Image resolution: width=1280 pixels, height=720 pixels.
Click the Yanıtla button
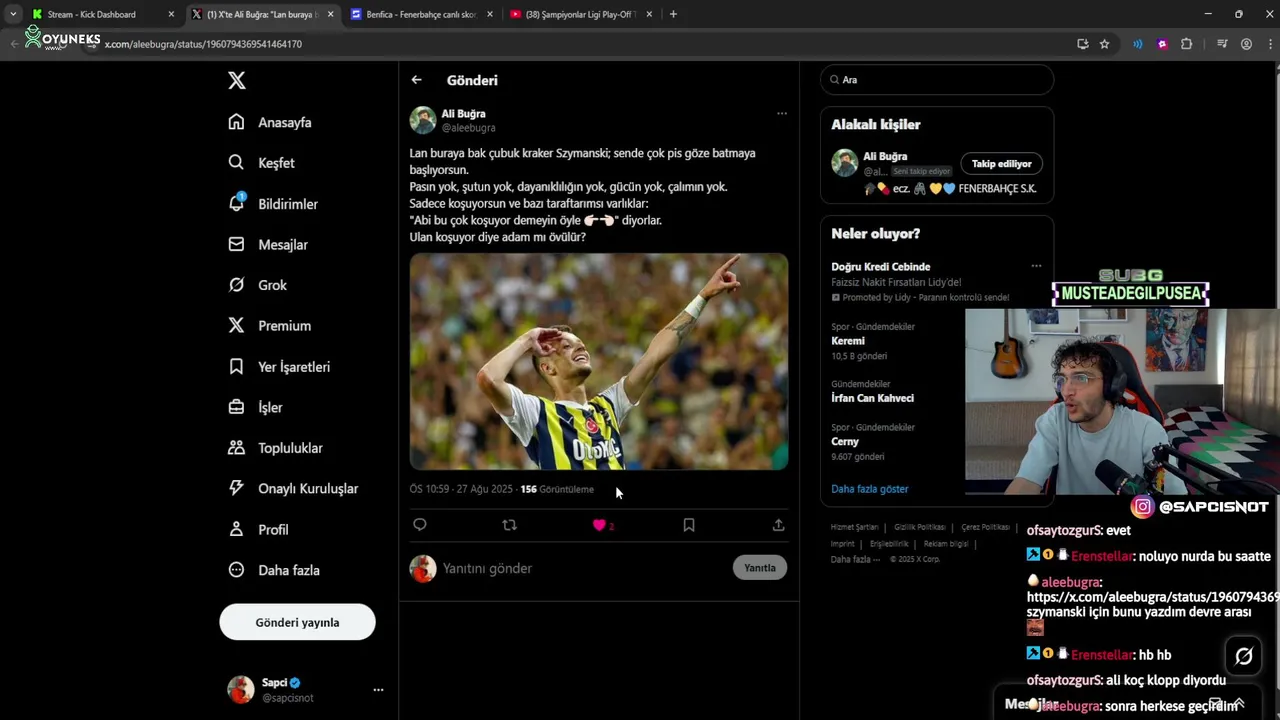click(760, 568)
